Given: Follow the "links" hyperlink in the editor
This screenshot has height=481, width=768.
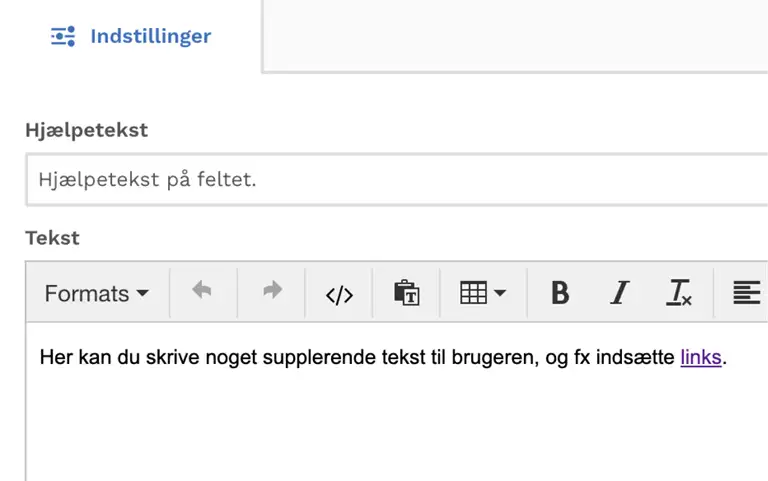Looking at the screenshot, I should click(x=701, y=357).
